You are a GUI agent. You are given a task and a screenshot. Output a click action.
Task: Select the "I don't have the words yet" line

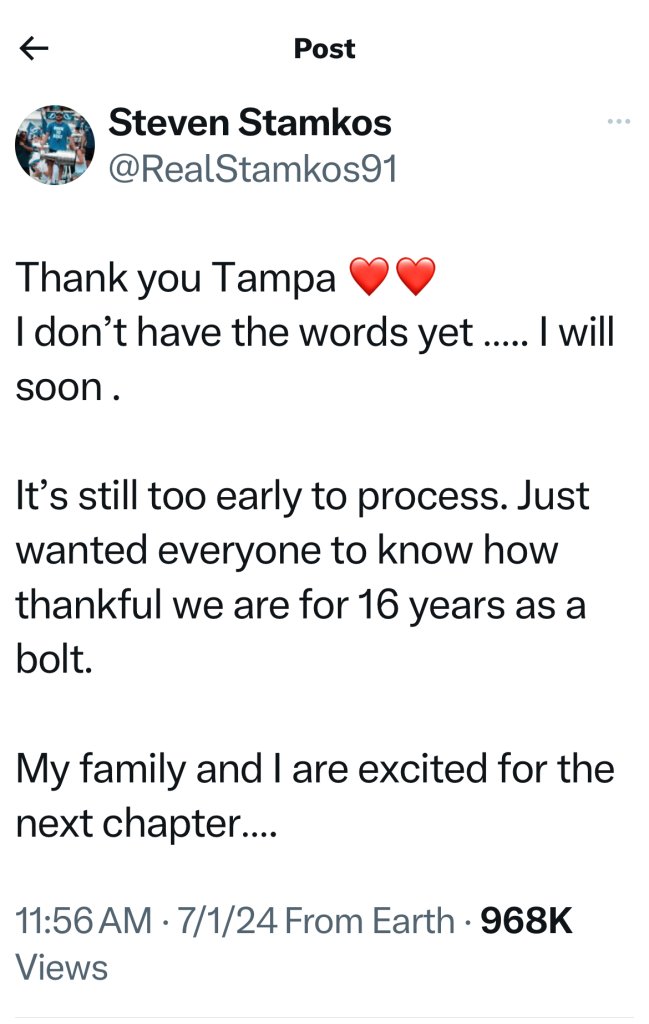pyautogui.click(x=245, y=332)
